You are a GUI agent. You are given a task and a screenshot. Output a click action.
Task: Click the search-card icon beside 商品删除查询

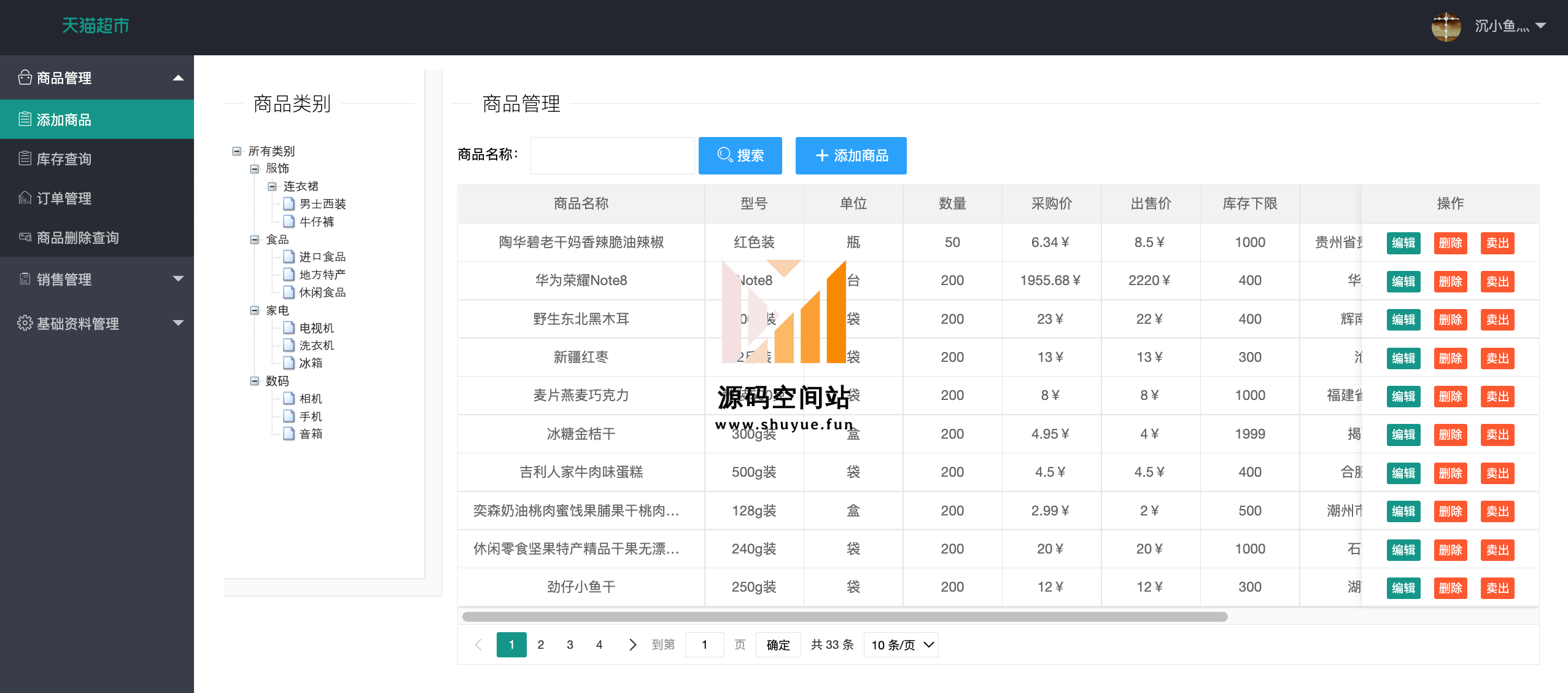pyautogui.click(x=25, y=237)
